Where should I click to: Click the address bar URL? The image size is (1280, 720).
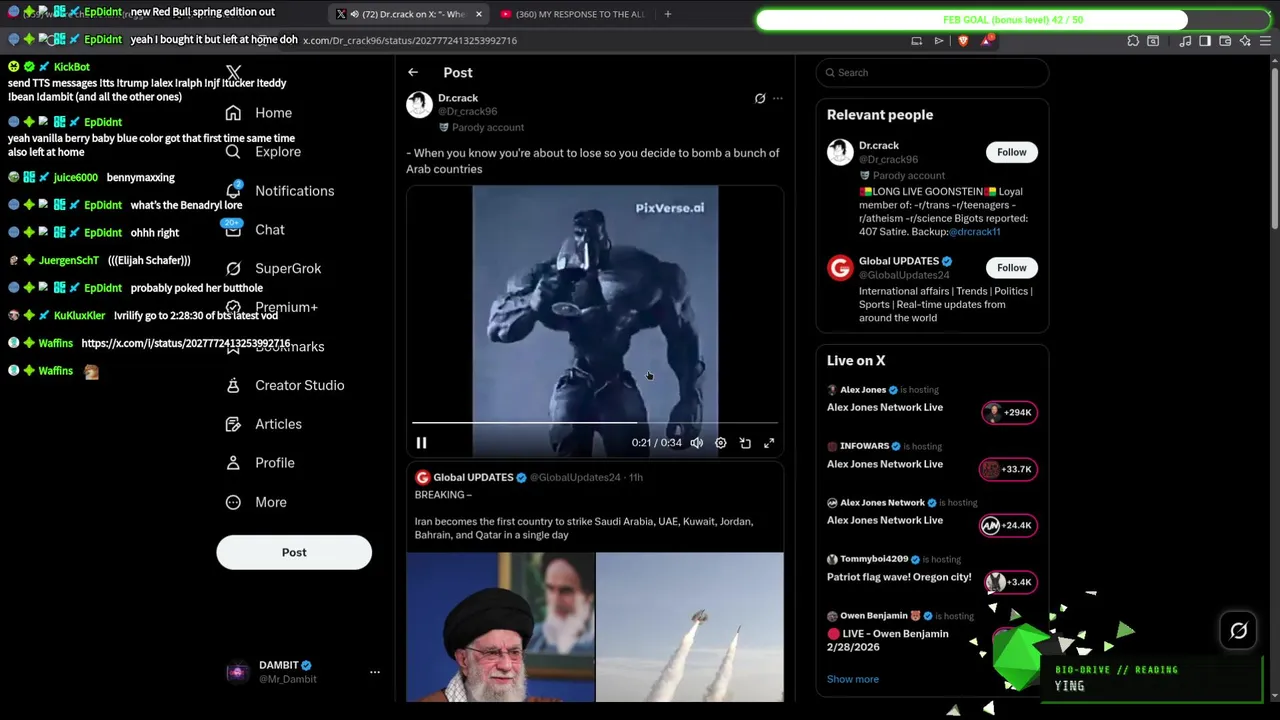click(x=410, y=41)
